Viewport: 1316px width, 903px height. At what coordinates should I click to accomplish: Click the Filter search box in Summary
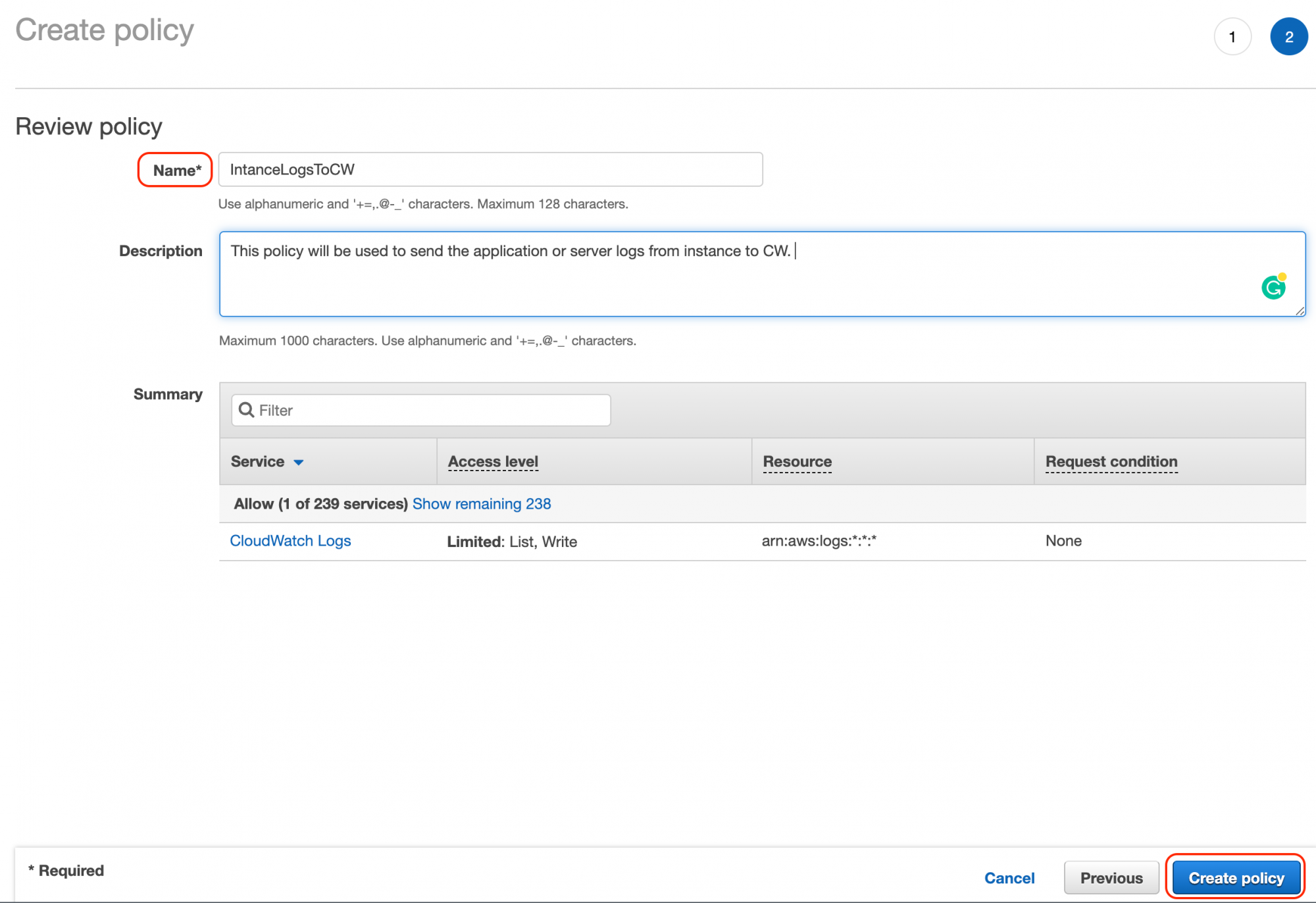pos(421,409)
